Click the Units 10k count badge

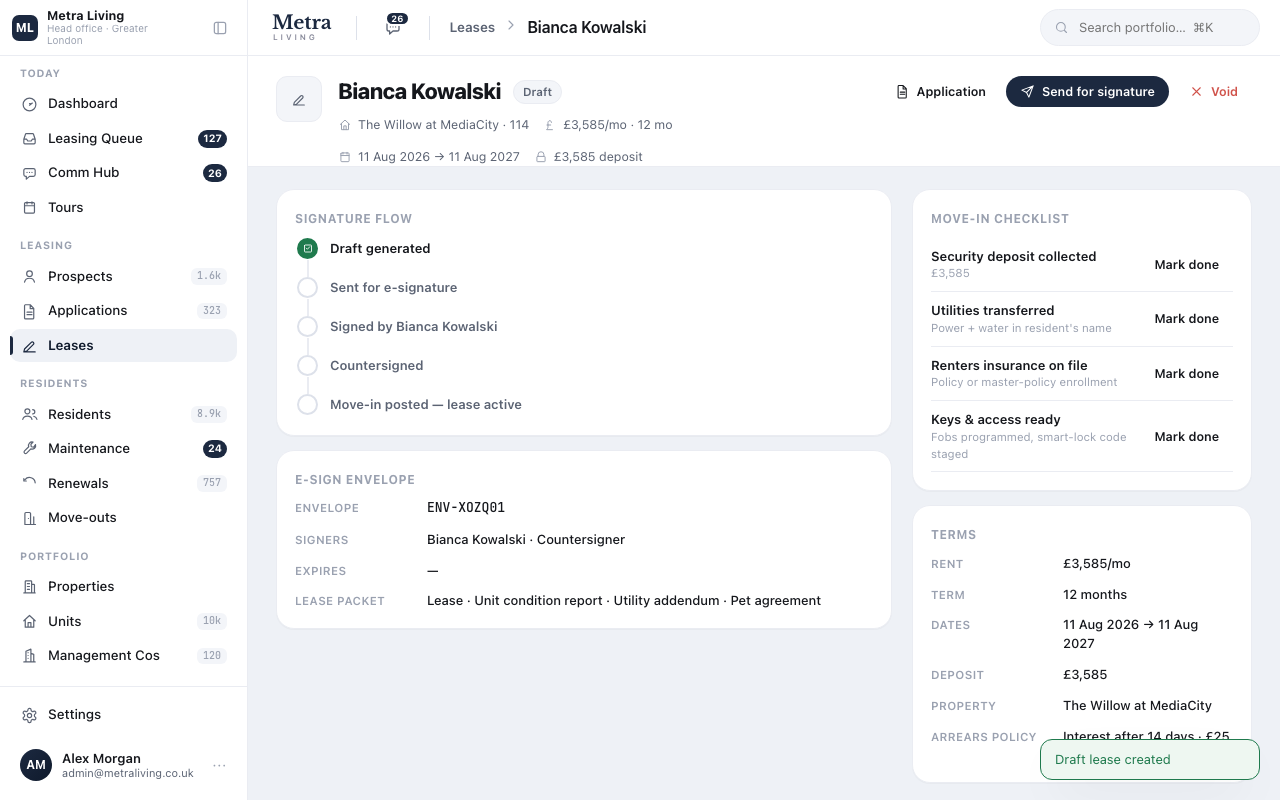(212, 622)
